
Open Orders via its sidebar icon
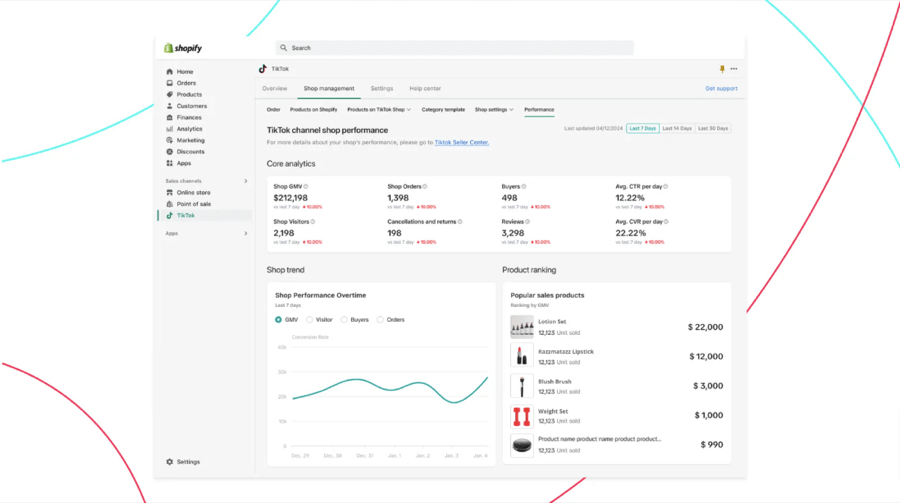170,83
